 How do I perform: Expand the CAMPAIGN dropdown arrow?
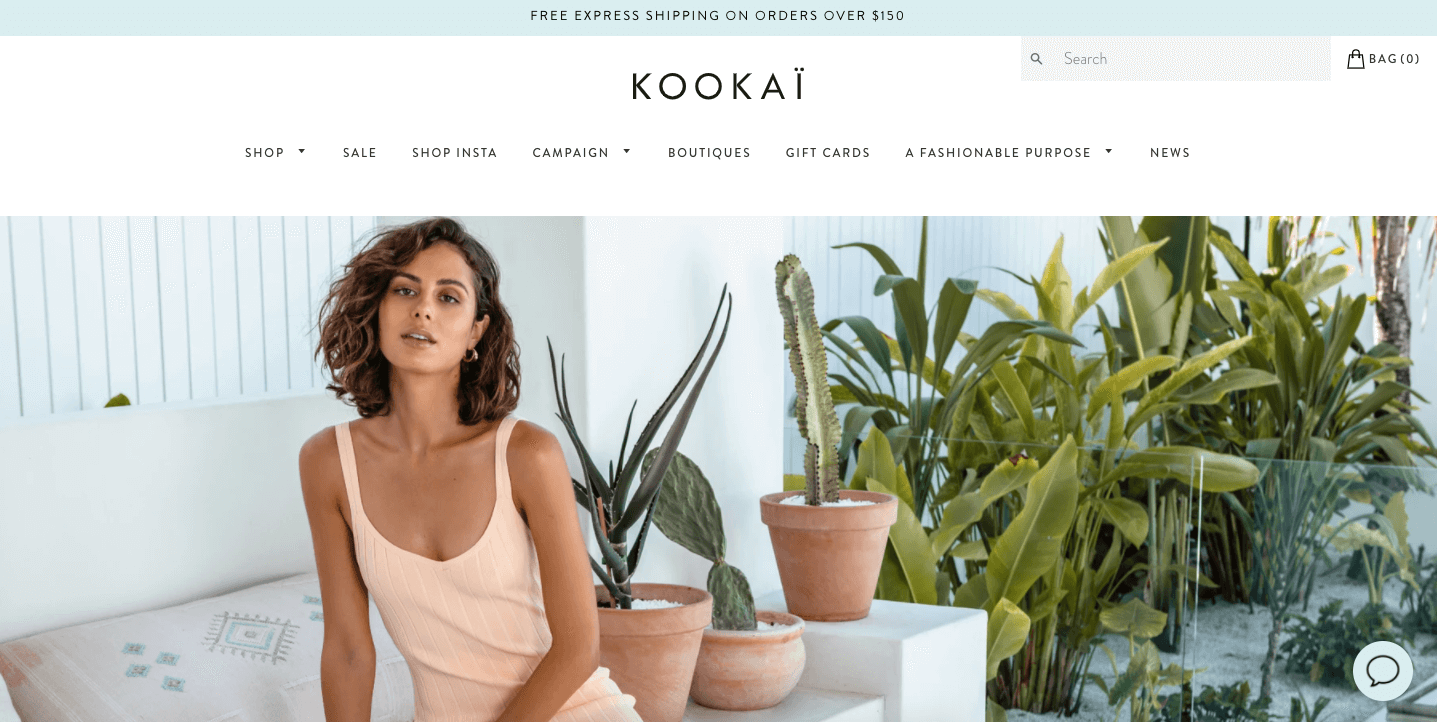click(627, 152)
